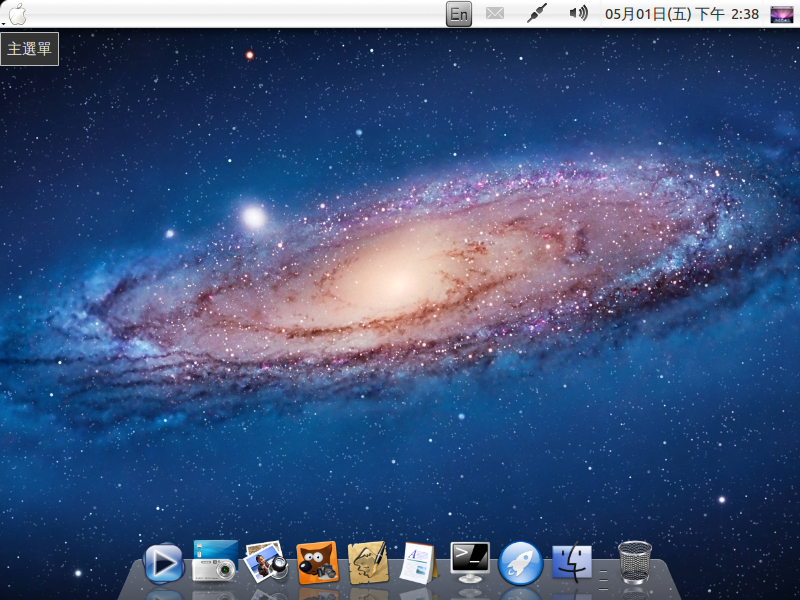The height and width of the screenshot is (600, 800).
Task: Click the Apple logo main menu
Action: (18, 14)
